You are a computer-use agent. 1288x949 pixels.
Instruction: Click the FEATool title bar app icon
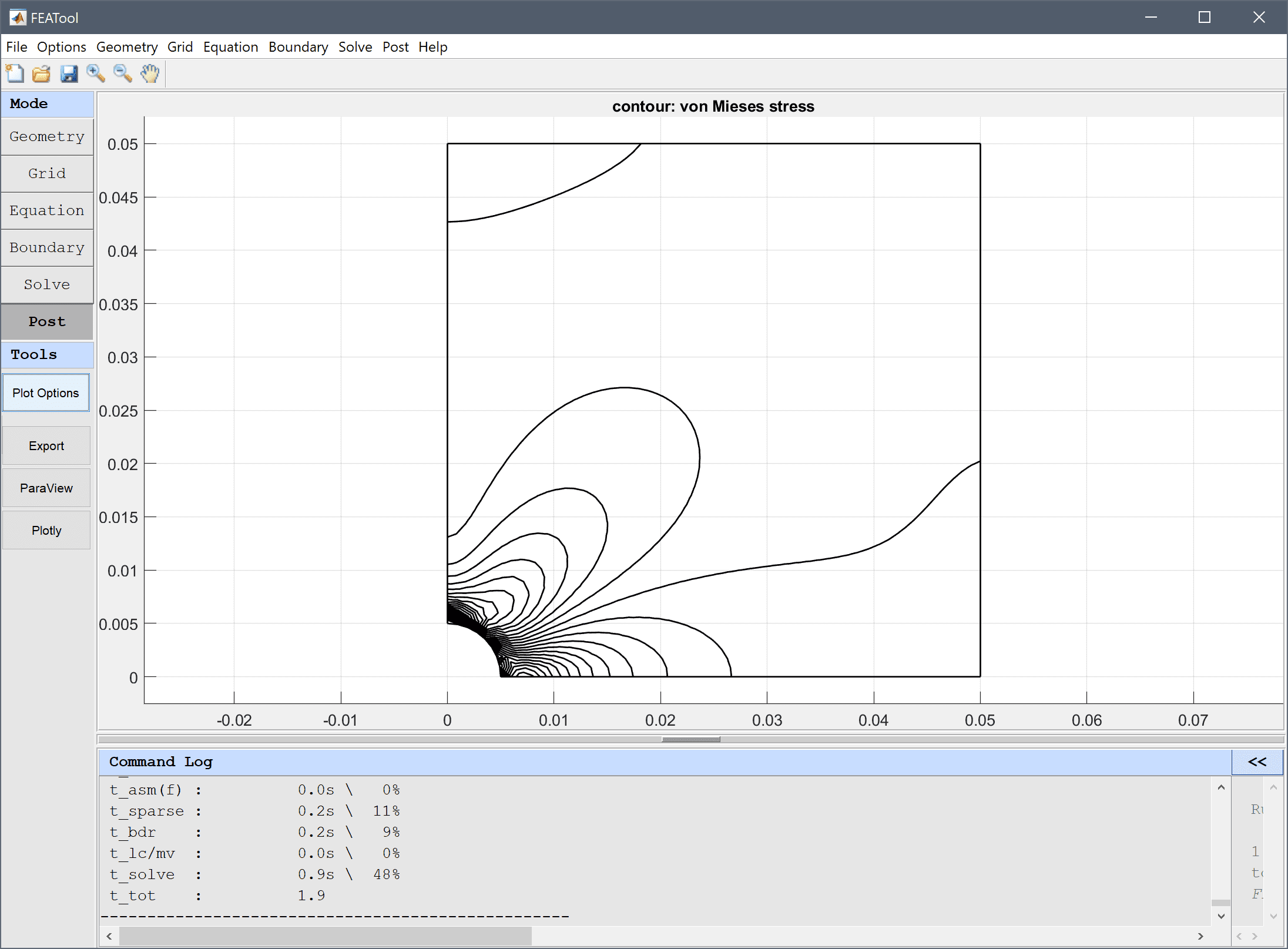(18, 18)
